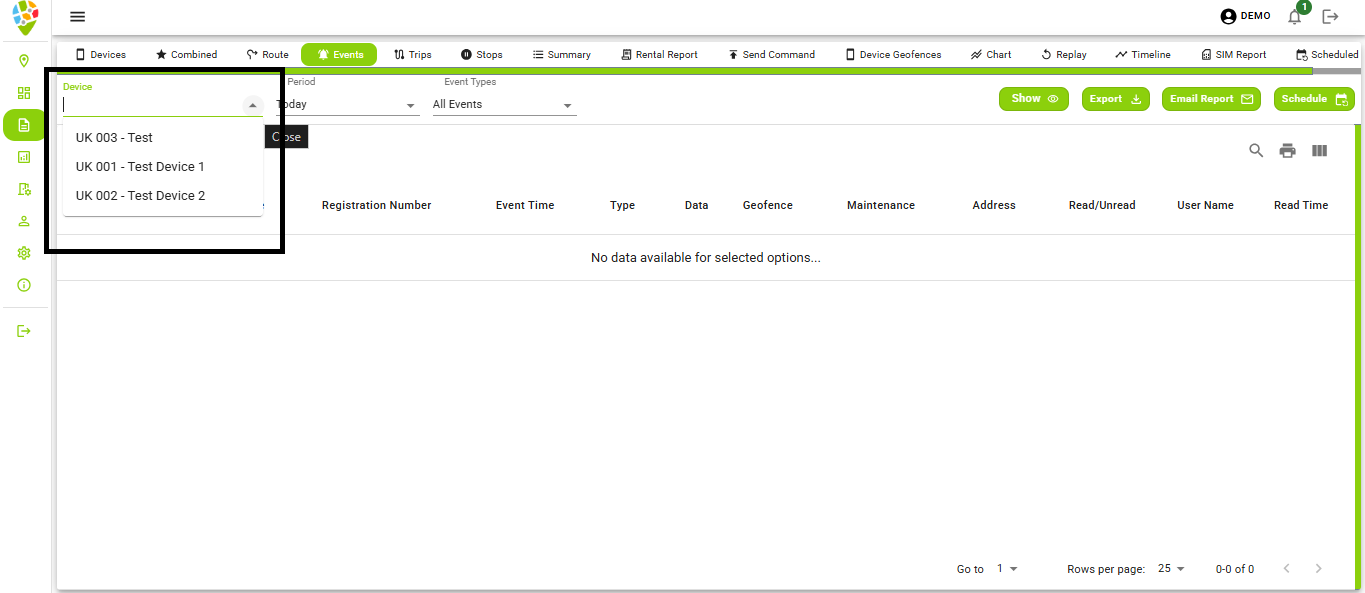This screenshot has height=593, width=1365.
Task: Select UK 001 - Test Device 1 option
Action: (x=140, y=167)
